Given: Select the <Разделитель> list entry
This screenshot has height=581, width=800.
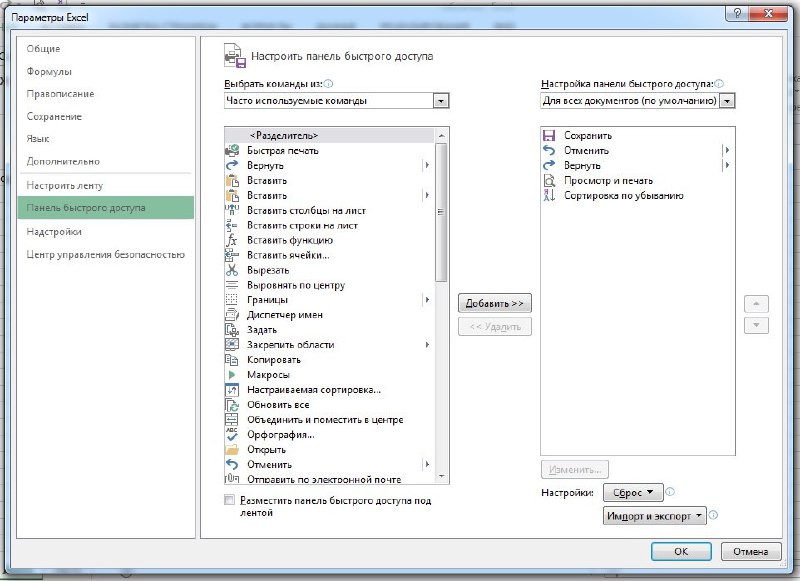Looking at the screenshot, I should click(330, 135).
